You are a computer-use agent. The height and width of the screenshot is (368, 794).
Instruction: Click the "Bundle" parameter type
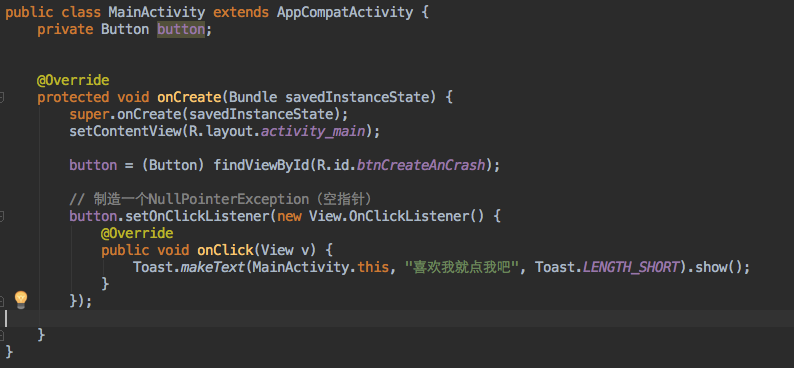(x=253, y=97)
